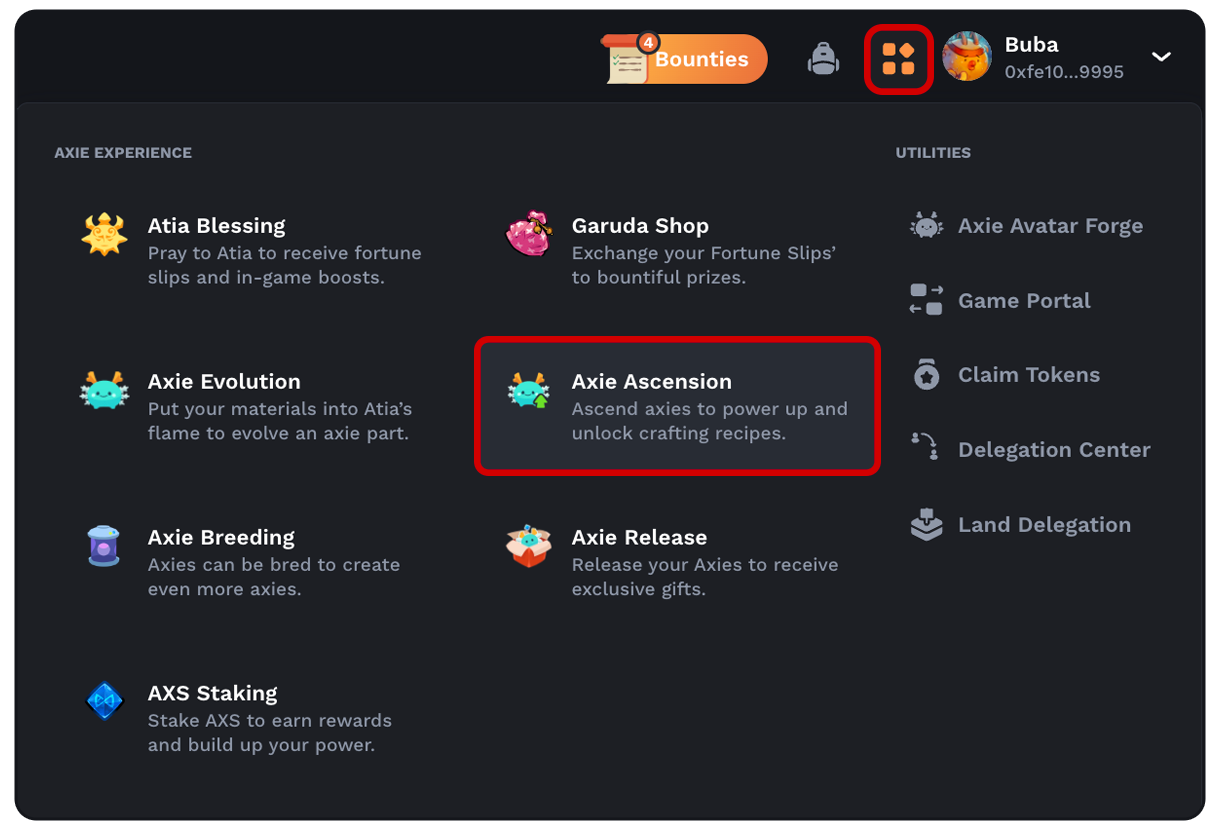Select the Axie Evolution icon
Viewport: 1220px width, 830px height.
(x=104, y=389)
